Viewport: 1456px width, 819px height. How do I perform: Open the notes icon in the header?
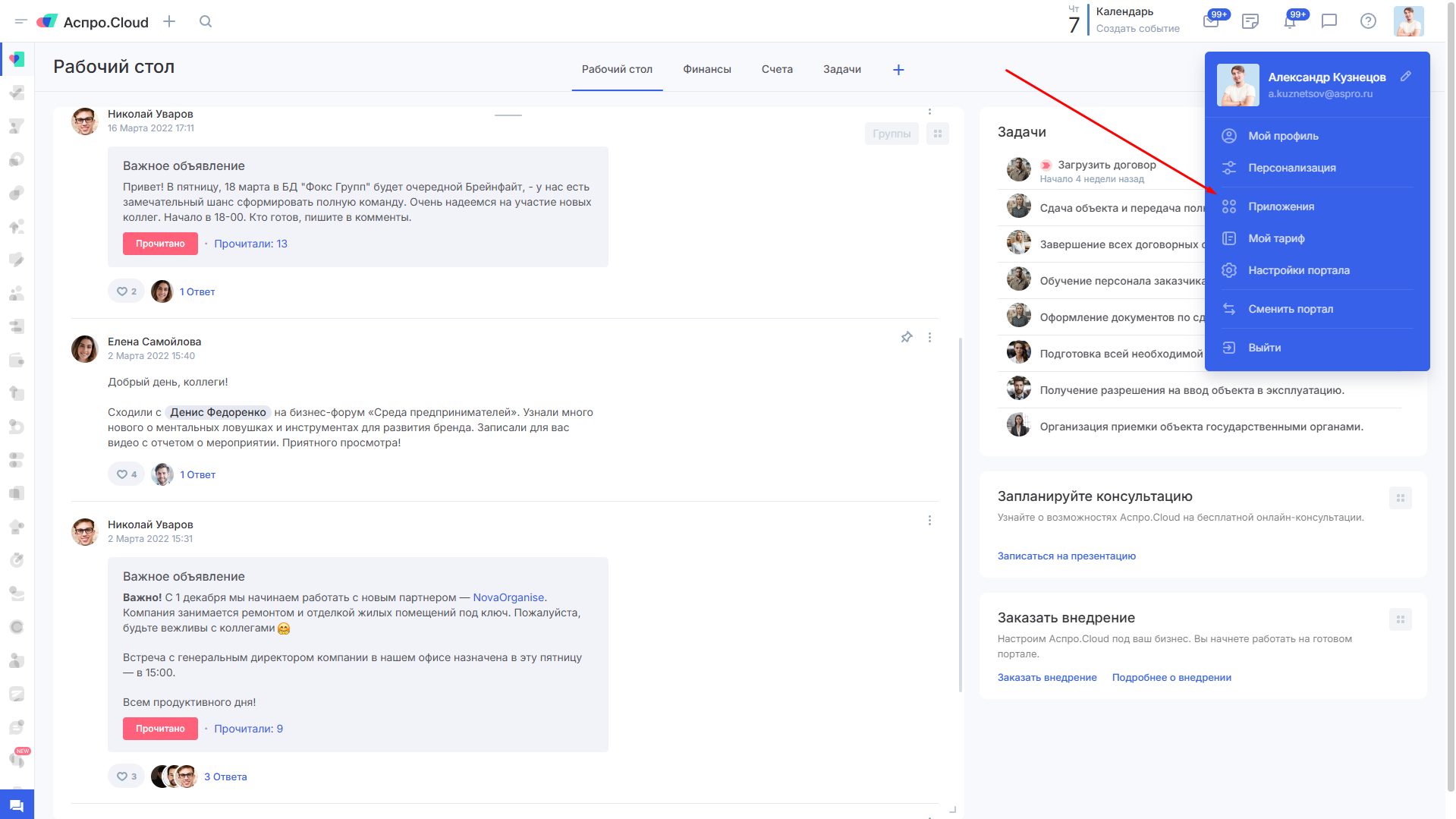(x=1250, y=21)
